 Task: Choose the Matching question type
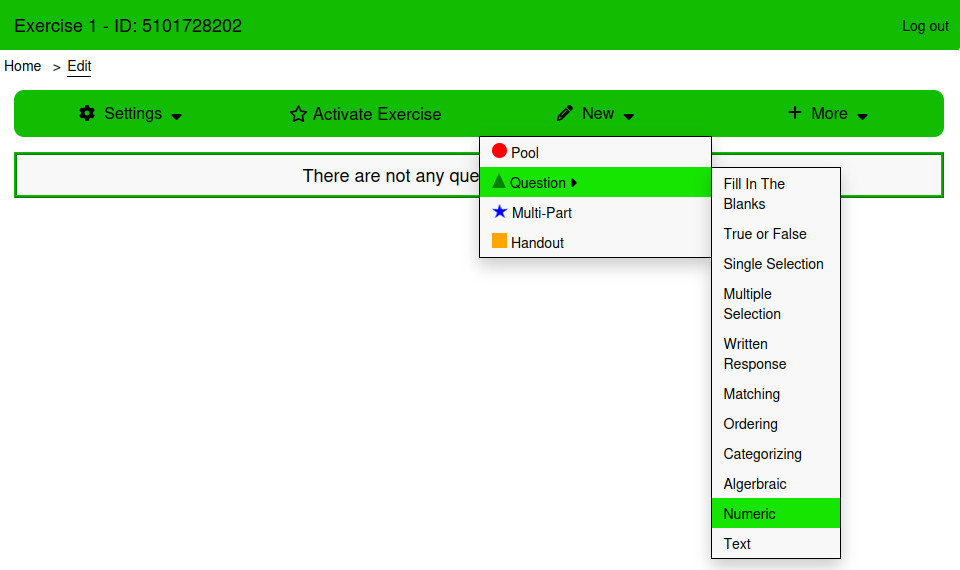coord(751,394)
